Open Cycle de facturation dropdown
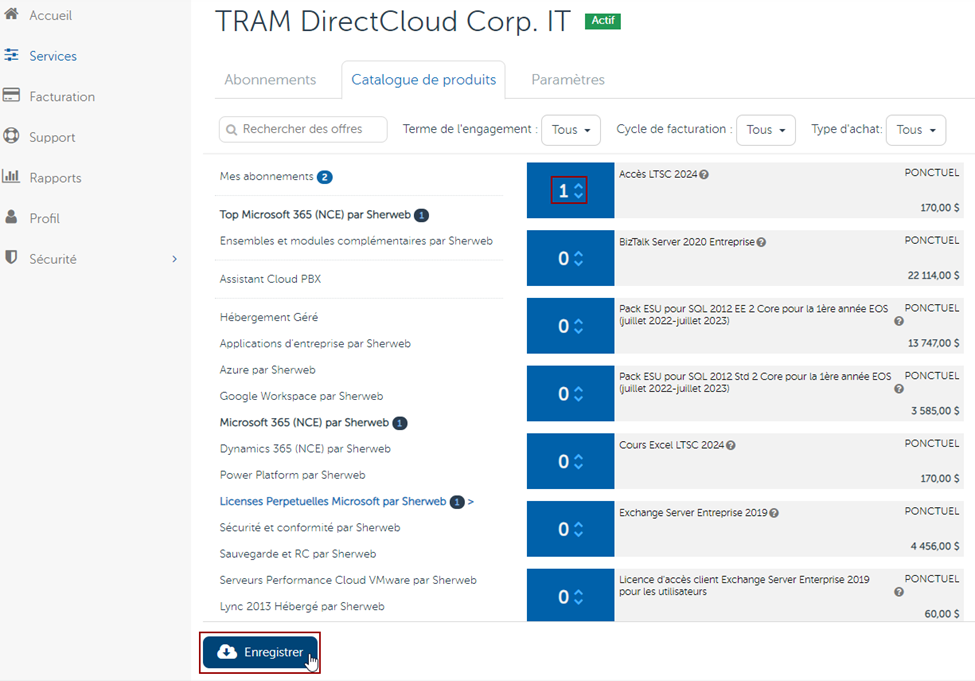Image resolution: width=975 pixels, height=681 pixels. click(x=765, y=130)
